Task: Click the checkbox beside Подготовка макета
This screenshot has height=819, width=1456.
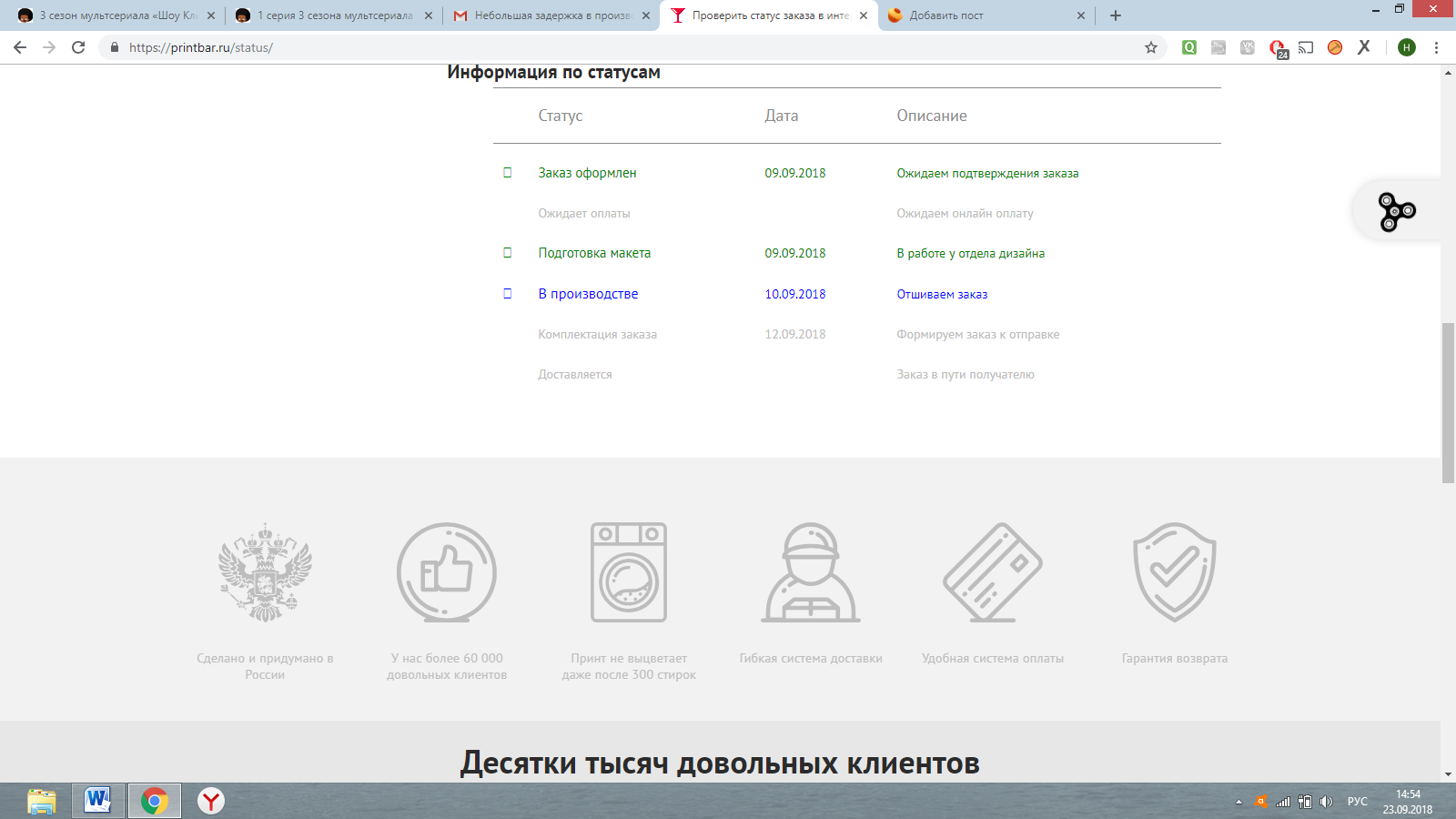Action: 508,253
